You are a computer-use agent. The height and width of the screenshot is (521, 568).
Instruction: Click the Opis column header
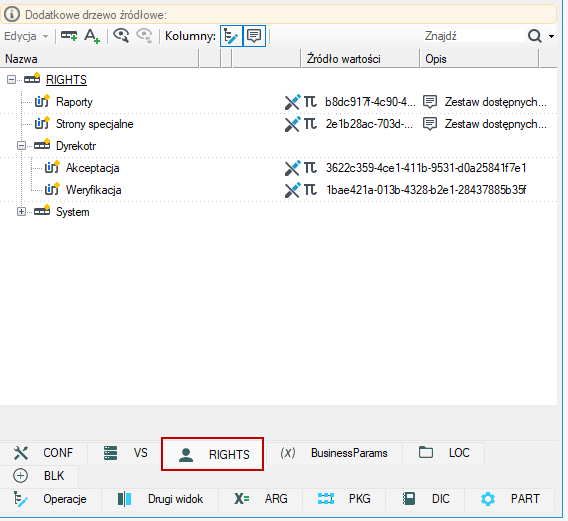[479, 59]
